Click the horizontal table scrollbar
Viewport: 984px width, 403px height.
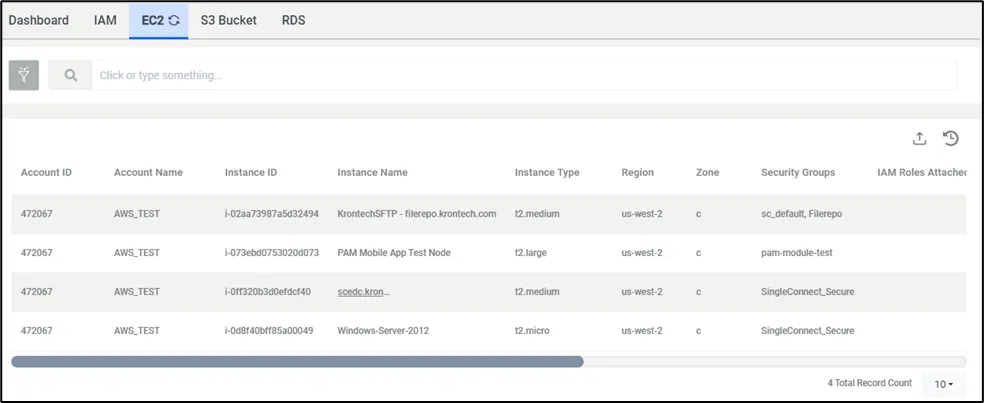click(297, 362)
